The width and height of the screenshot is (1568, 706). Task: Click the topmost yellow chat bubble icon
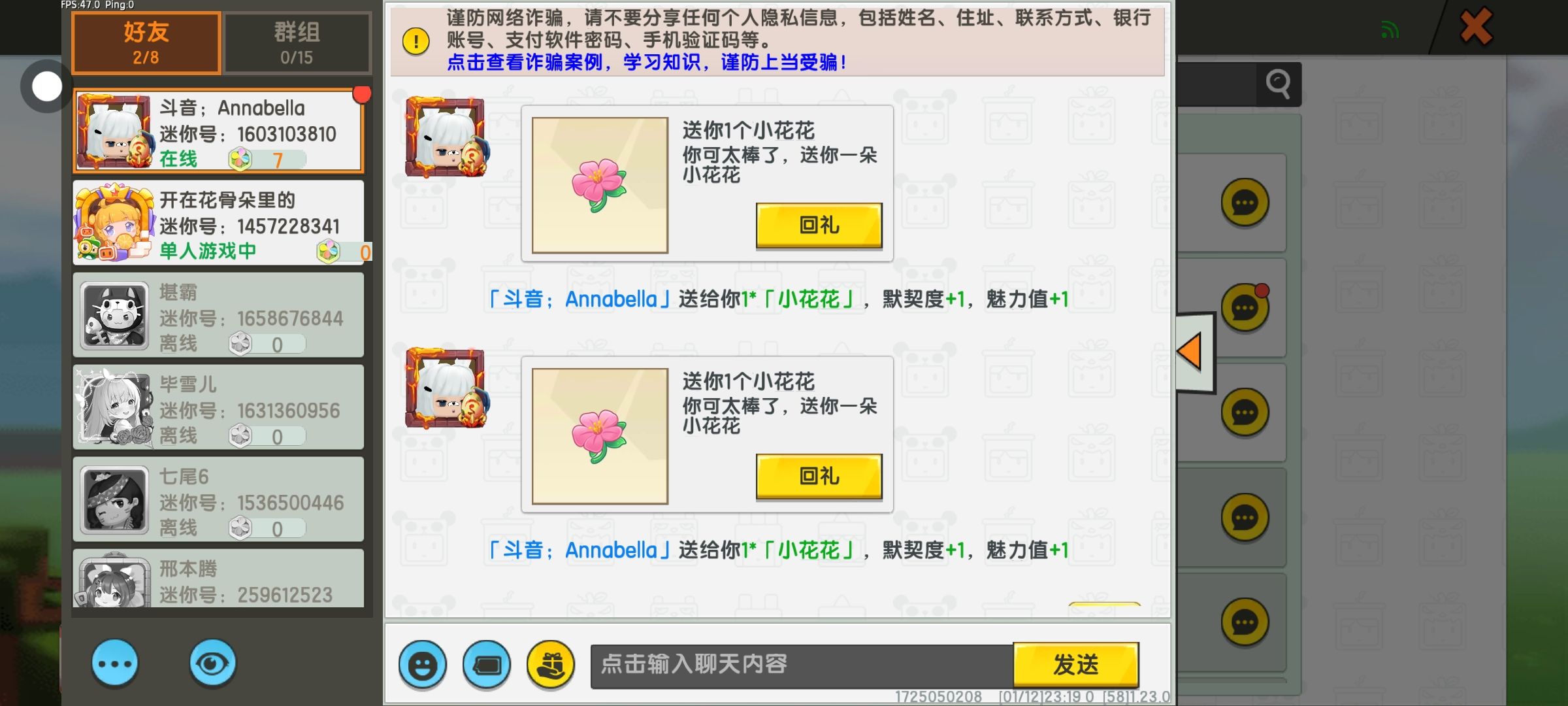pos(1245,203)
